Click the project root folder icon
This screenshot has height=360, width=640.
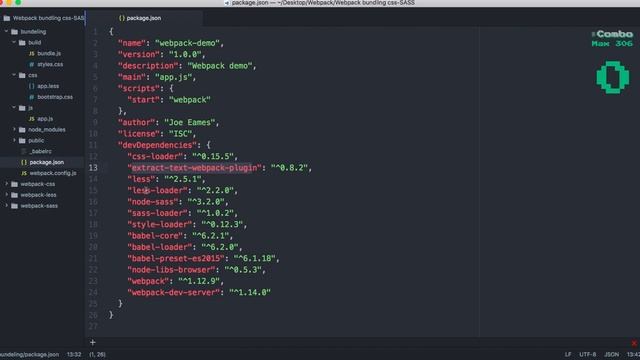click(x=7, y=18)
